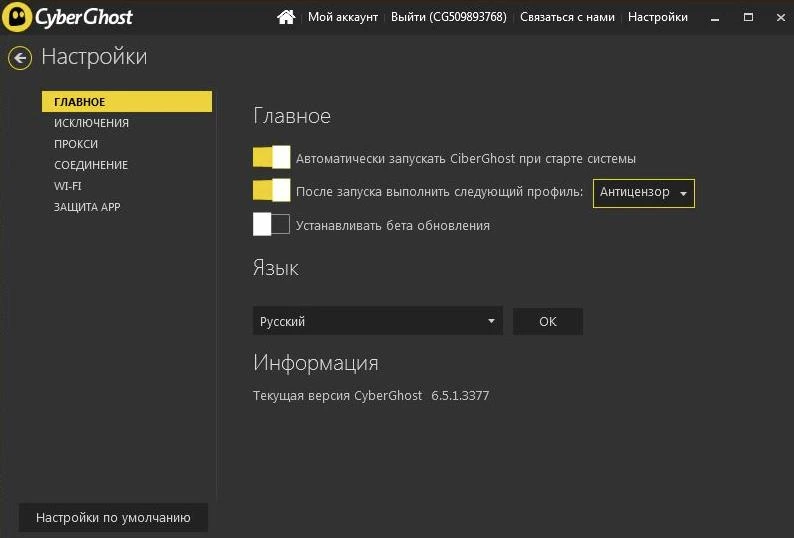Toggle auto-launch CyberGhost at system startup
Viewport: 794px width, 538px height.
point(271,157)
